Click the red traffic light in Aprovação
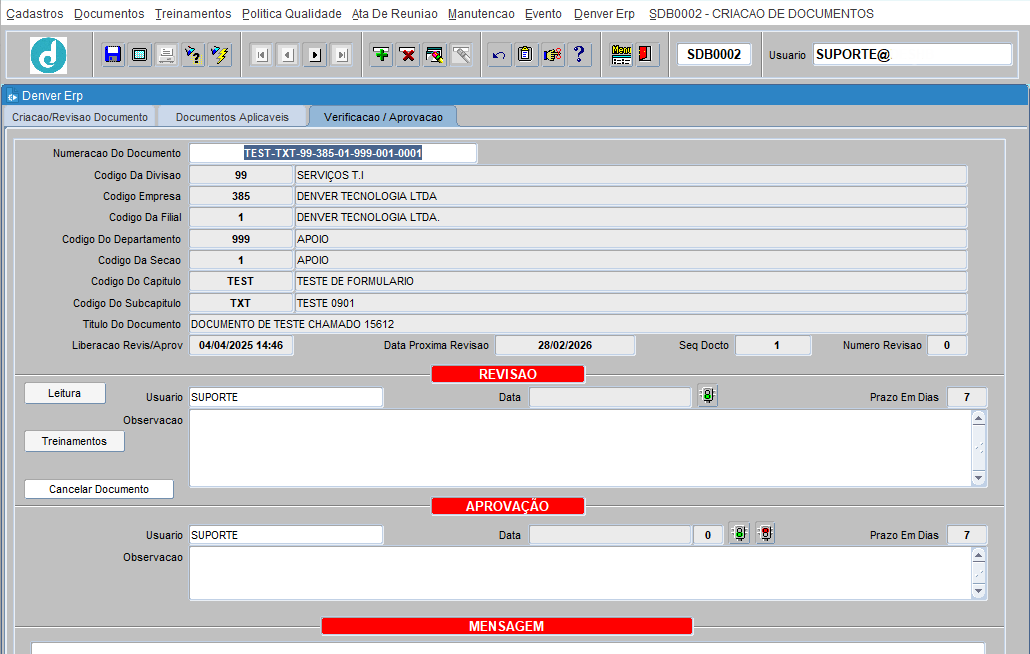 765,533
